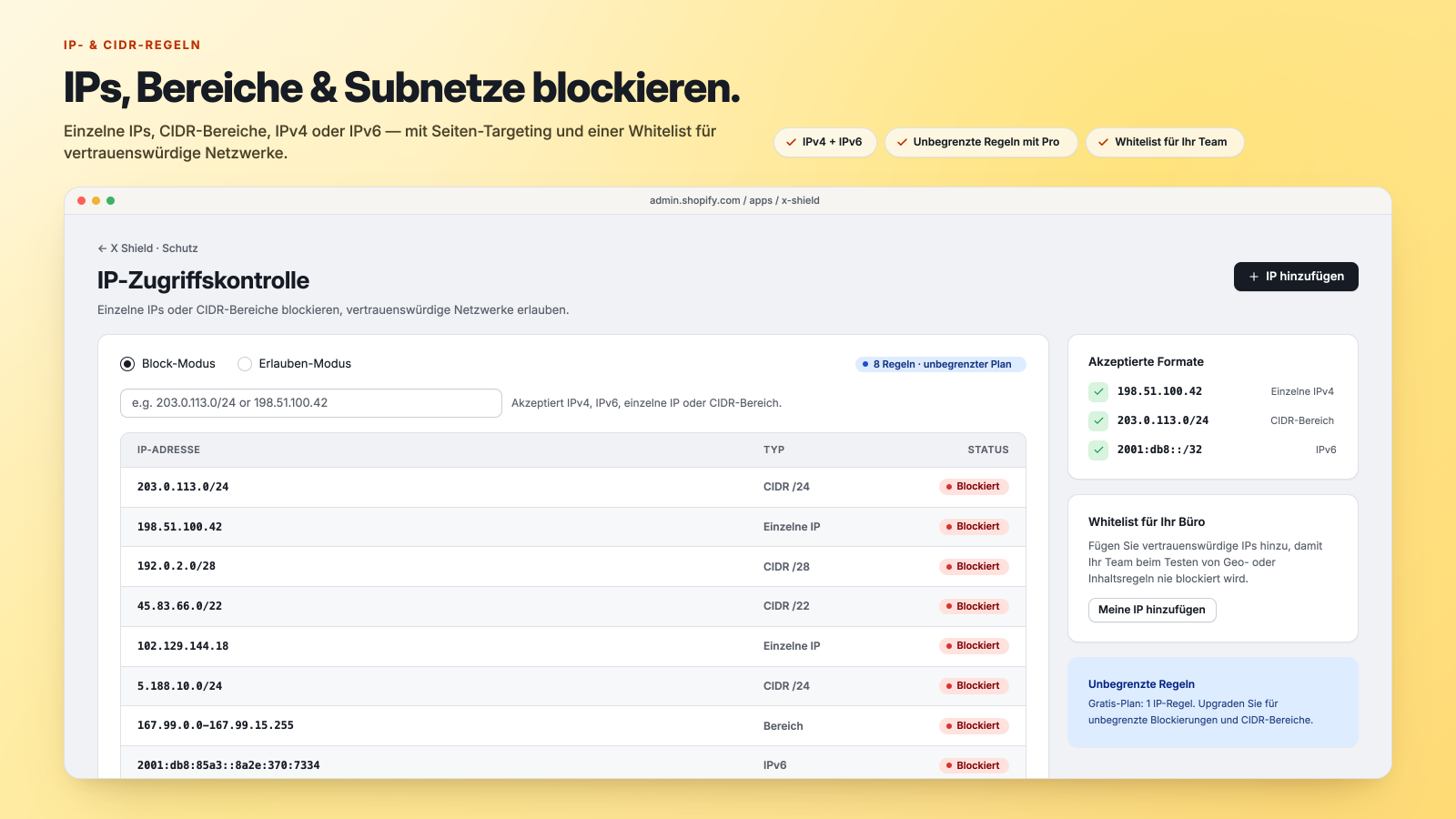
Task: Click the Meine IP hinzufügen button
Action: (1152, 610)
